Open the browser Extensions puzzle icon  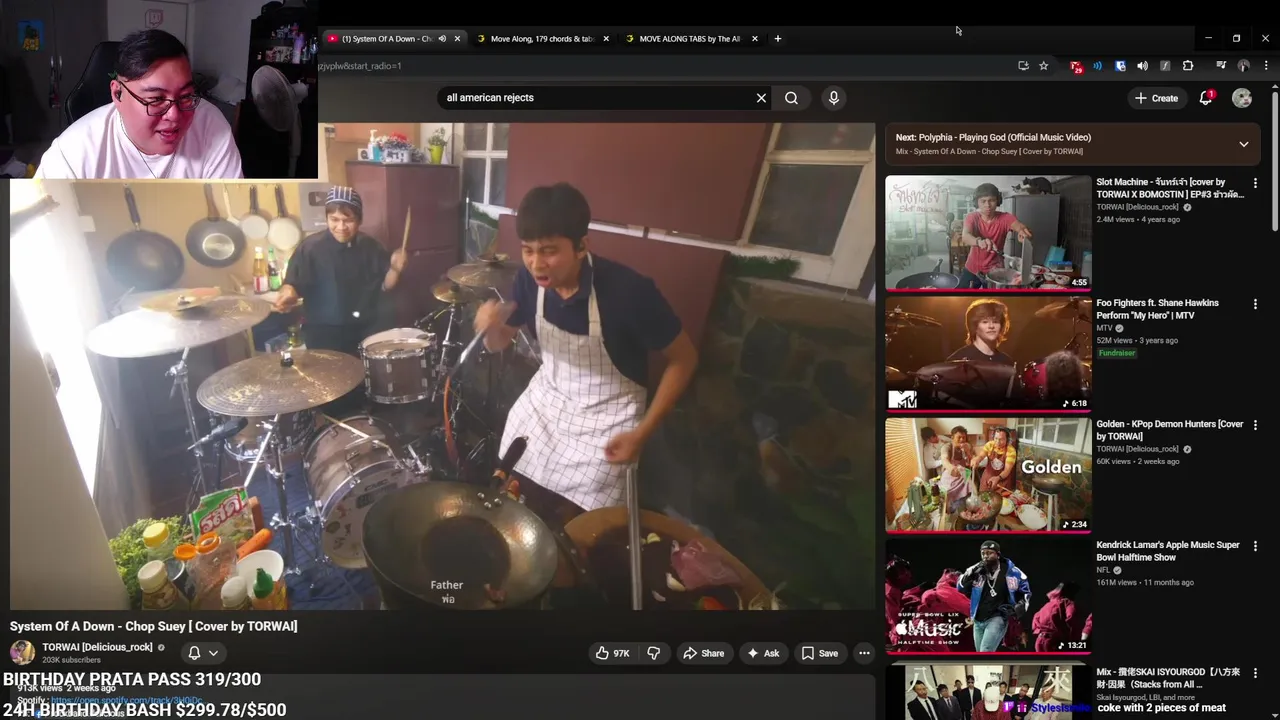(1188, 66)
